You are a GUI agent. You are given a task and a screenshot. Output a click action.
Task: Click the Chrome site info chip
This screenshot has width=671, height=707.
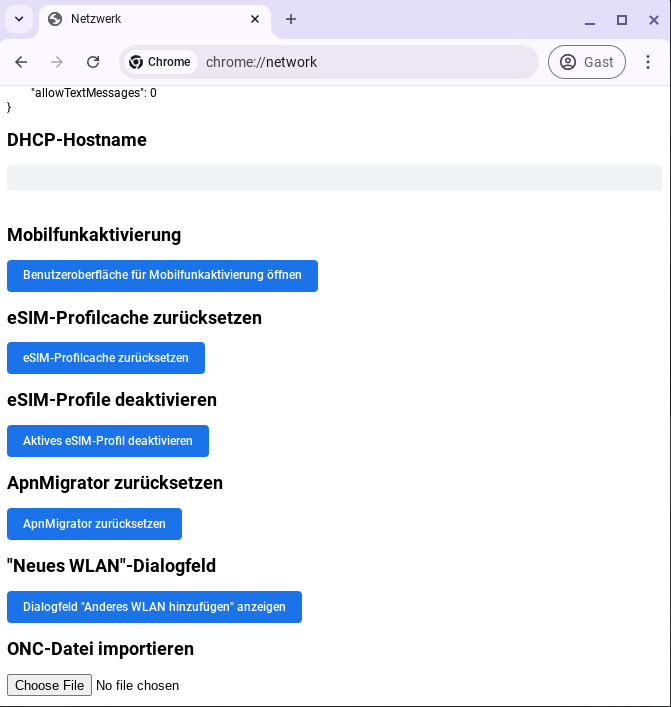160,62
